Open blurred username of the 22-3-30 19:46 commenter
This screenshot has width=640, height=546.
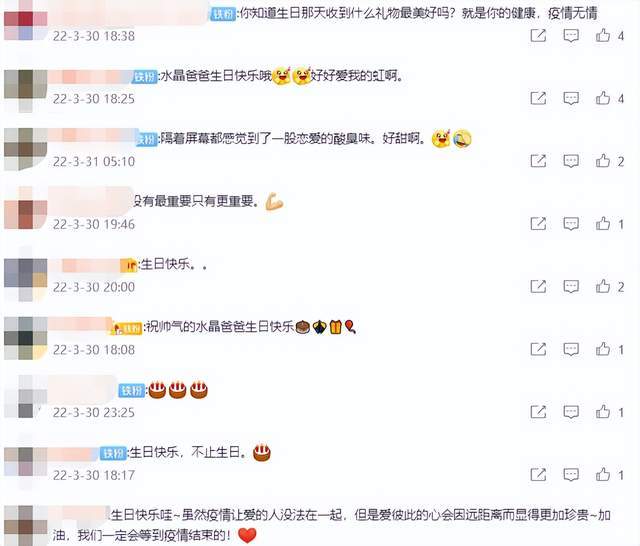pos(91,201)
